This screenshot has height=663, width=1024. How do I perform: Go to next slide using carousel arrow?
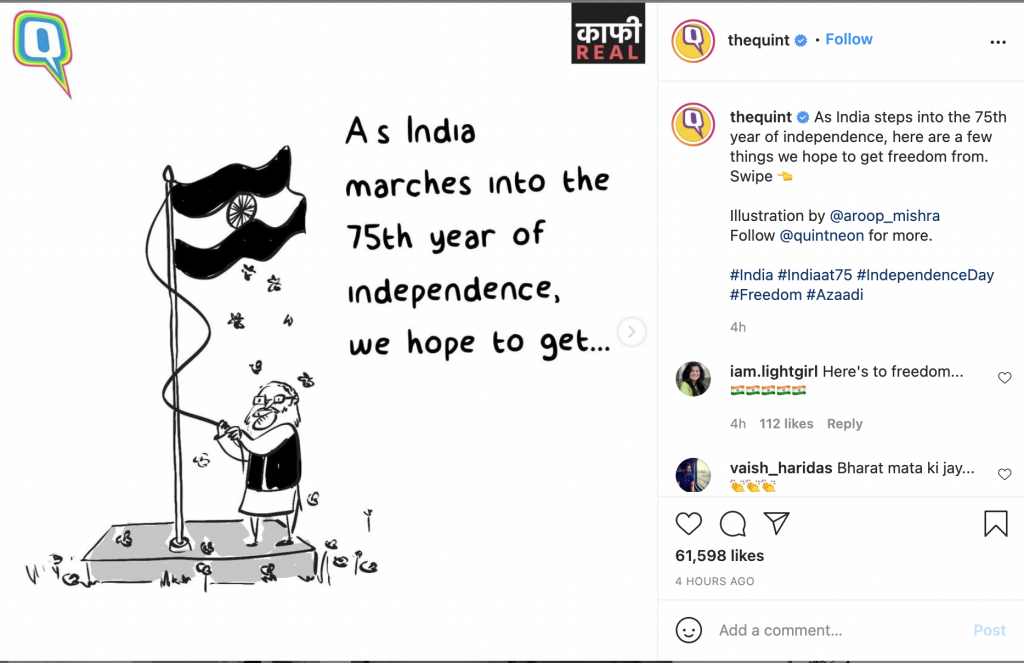(x=632, y=331)
